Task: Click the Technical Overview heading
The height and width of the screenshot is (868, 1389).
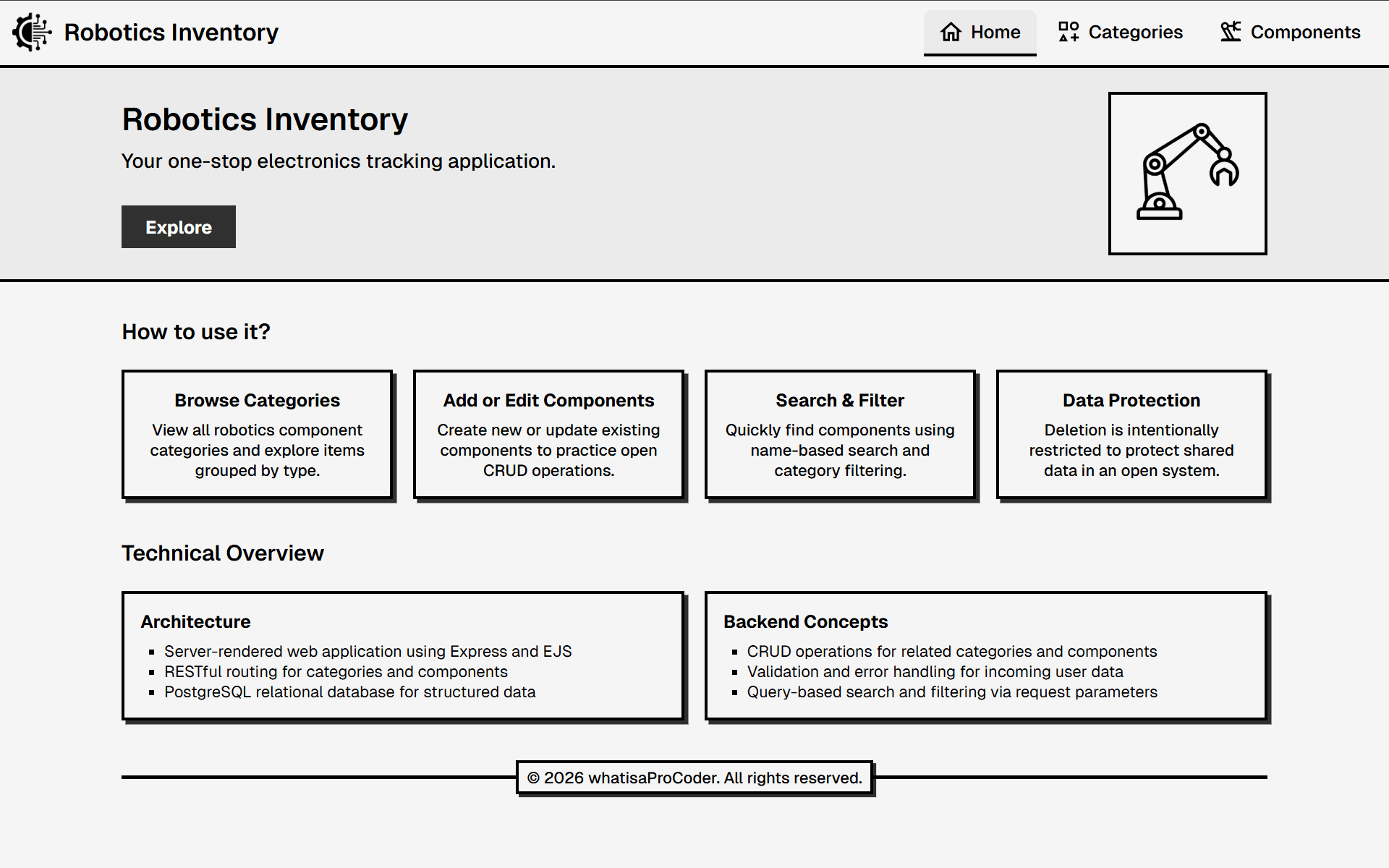Action: pyautogui.click(x=223, y=553)
